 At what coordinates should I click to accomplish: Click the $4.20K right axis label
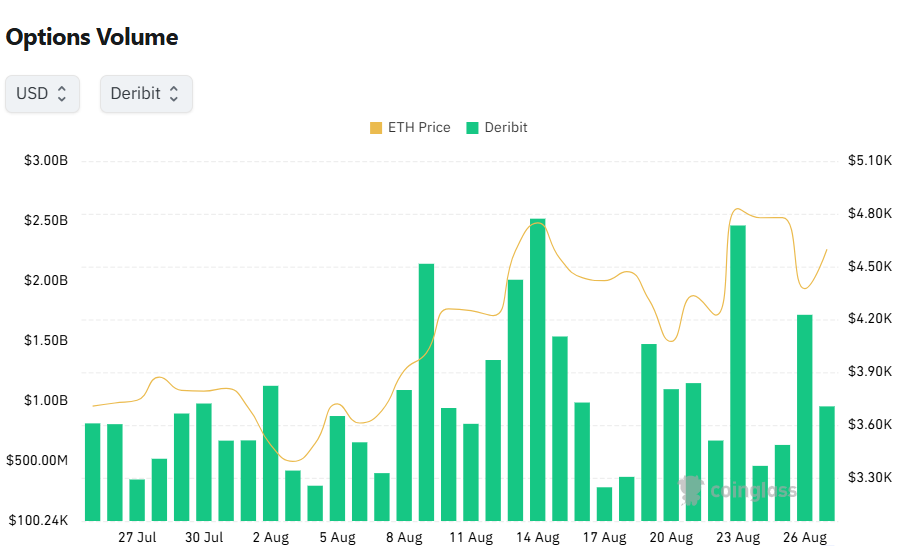click(870, 318)
